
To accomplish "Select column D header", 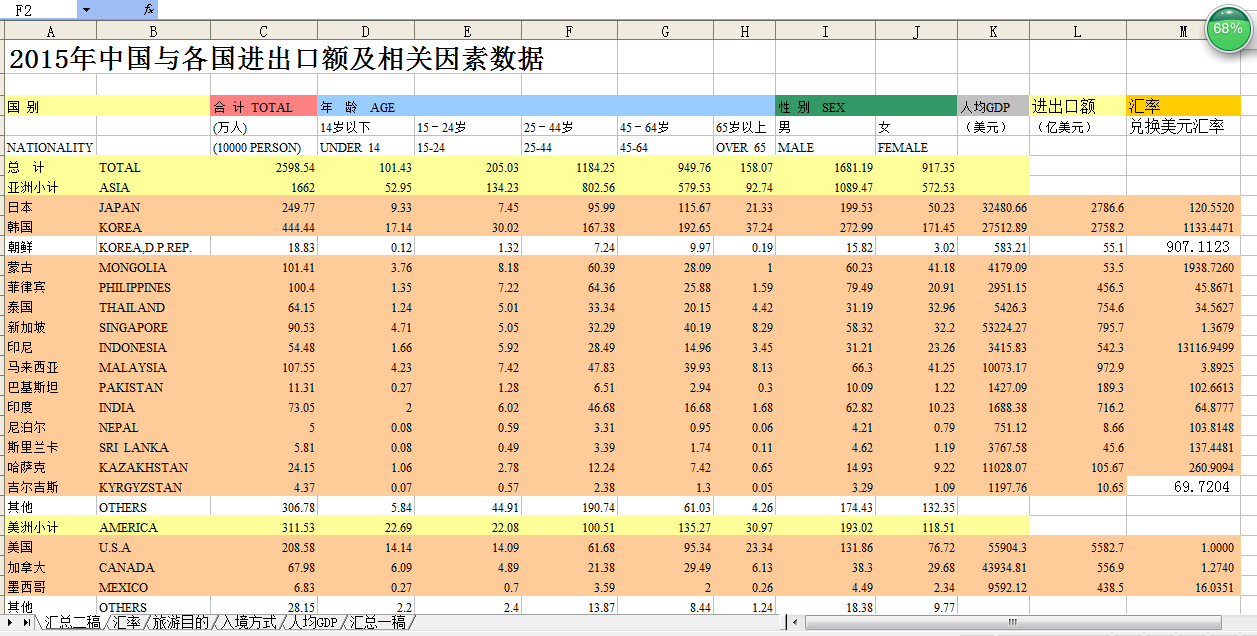I will 365,31.
